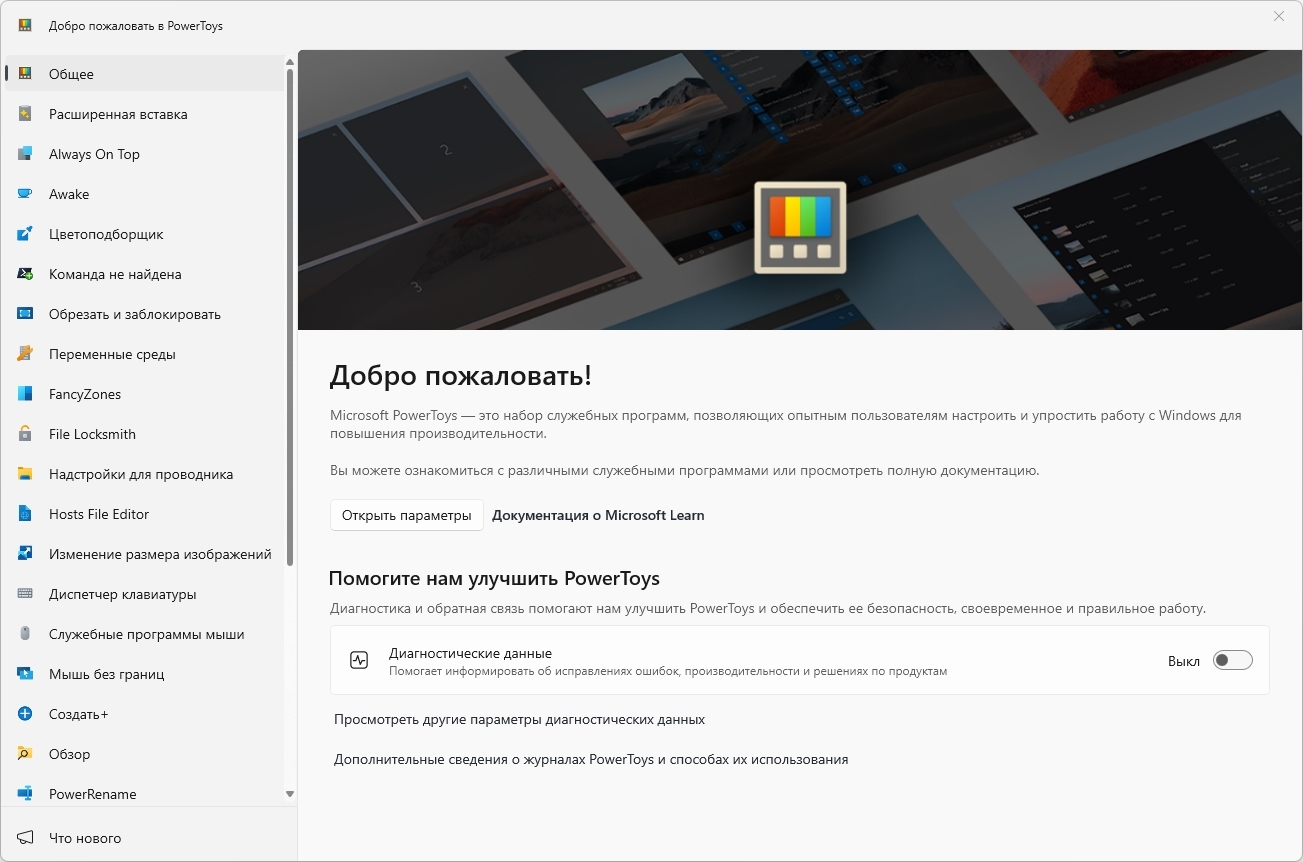Open Мышь без границ page
Viewport: 1303px width, 862px height.
pos(144,674)
